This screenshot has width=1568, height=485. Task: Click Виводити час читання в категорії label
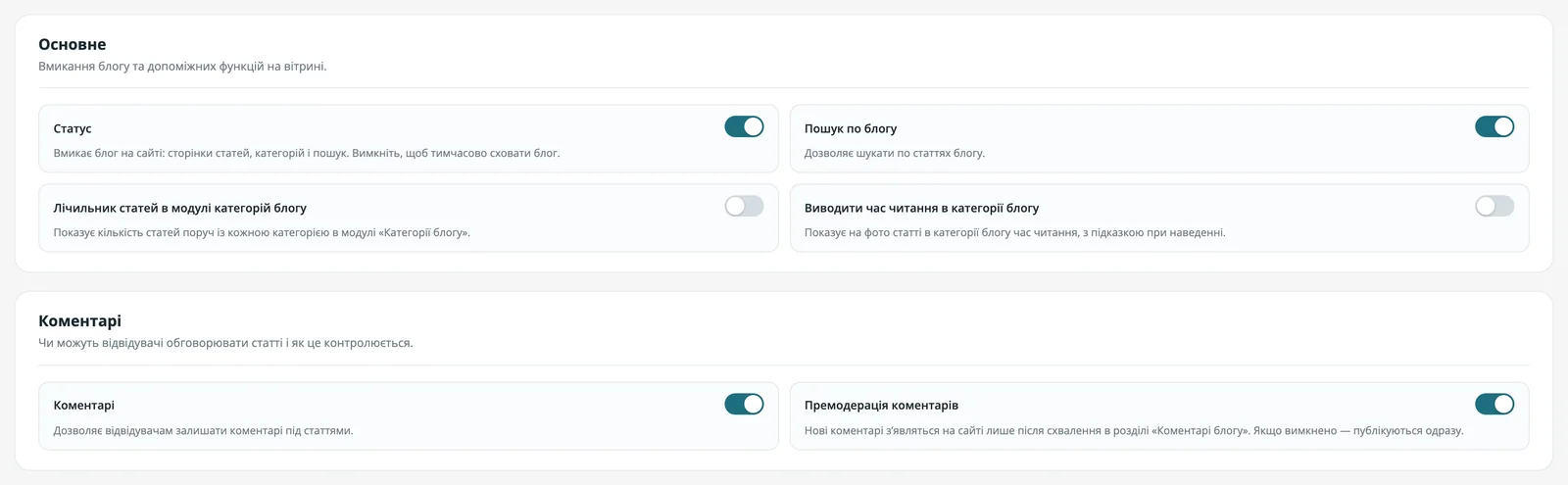pos(921,208)
